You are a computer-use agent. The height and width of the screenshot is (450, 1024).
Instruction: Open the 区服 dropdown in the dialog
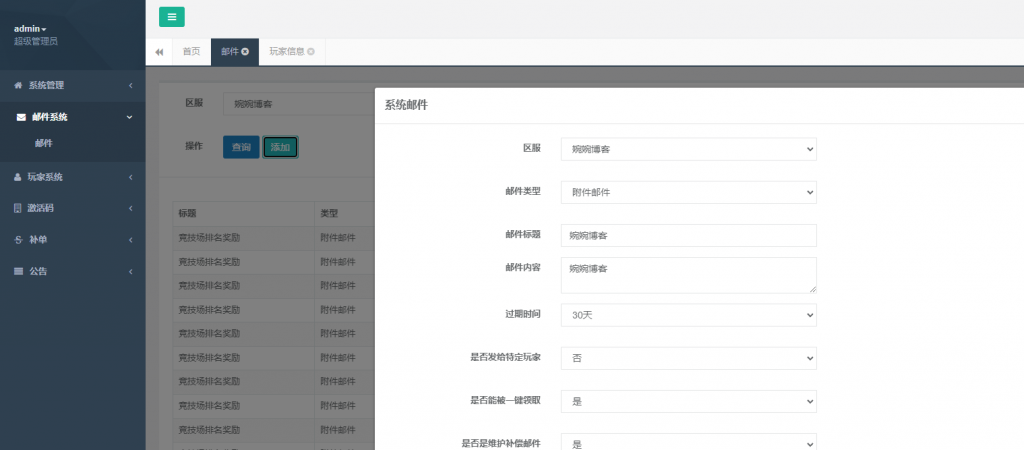coord(688,149)
